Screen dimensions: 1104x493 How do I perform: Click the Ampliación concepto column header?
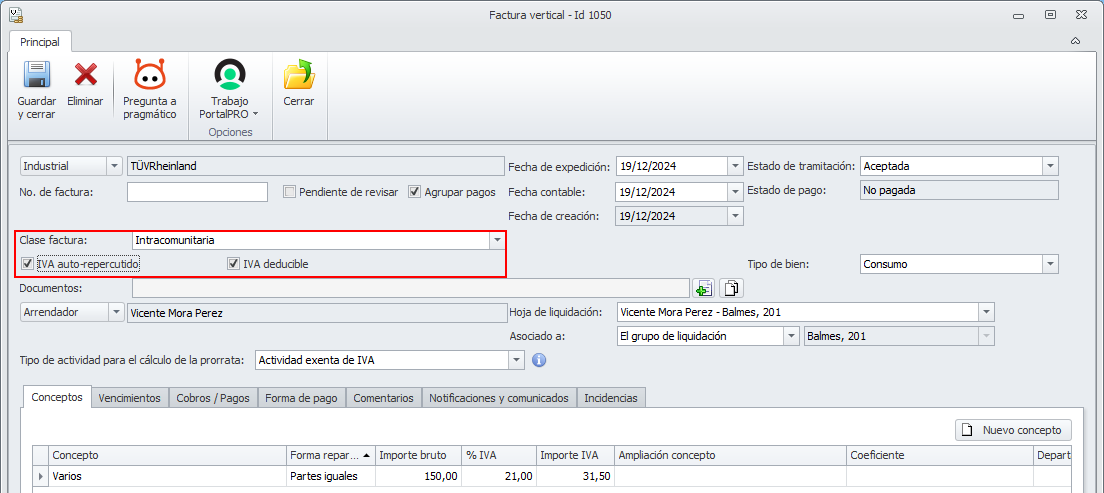[730, 456]
